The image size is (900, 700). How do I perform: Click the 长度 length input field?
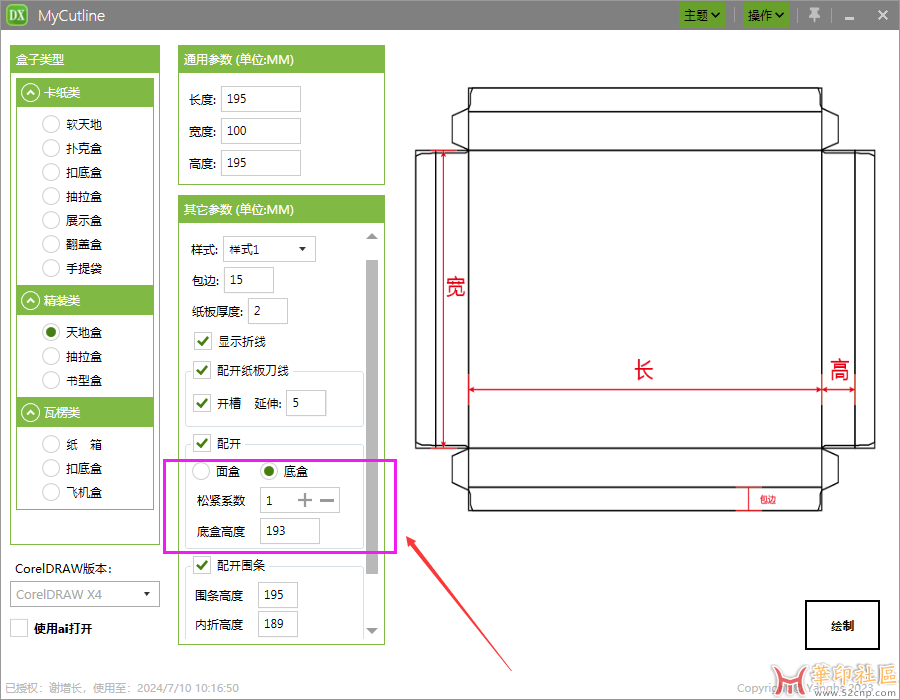coord(260,99)
